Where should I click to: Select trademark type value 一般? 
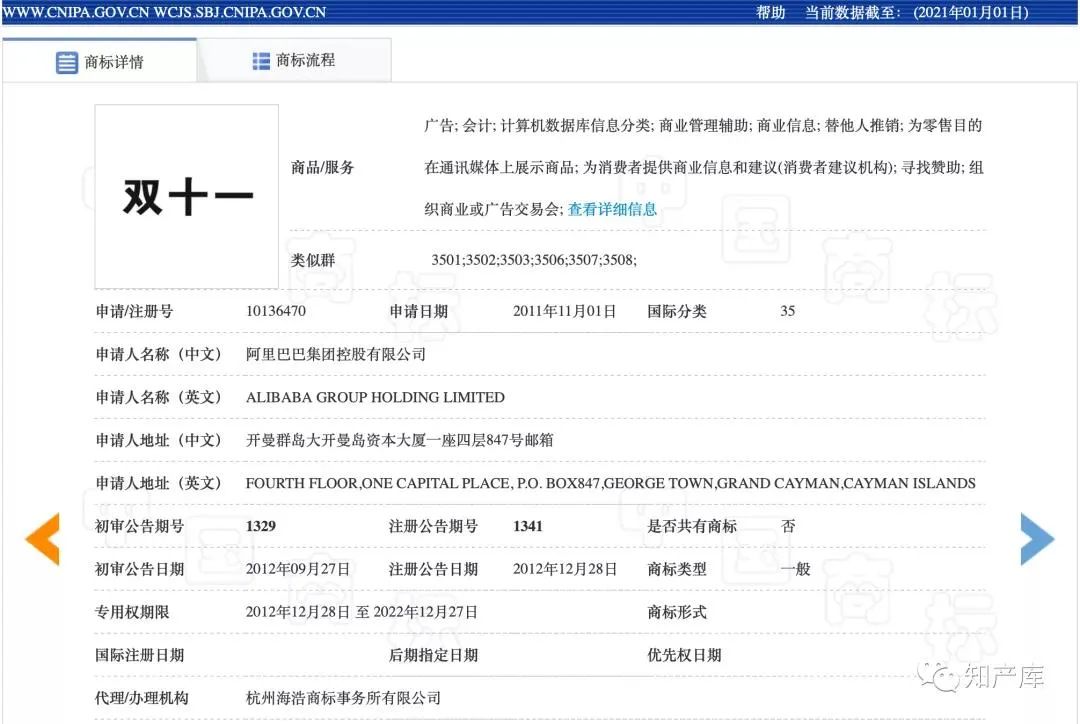pyautogui.click(x=796, y=569)
